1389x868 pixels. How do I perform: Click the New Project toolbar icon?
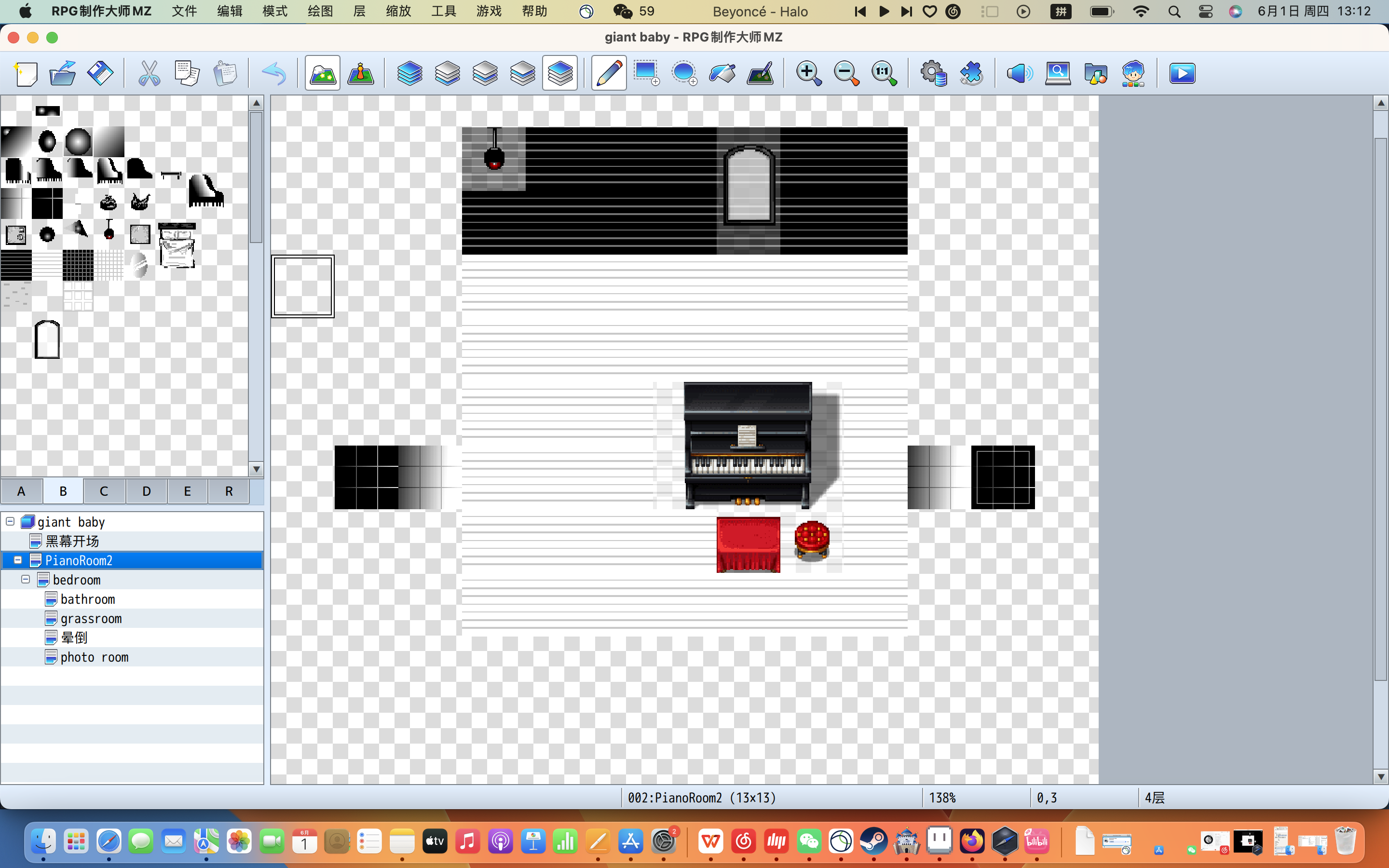(x=26, y=73)
